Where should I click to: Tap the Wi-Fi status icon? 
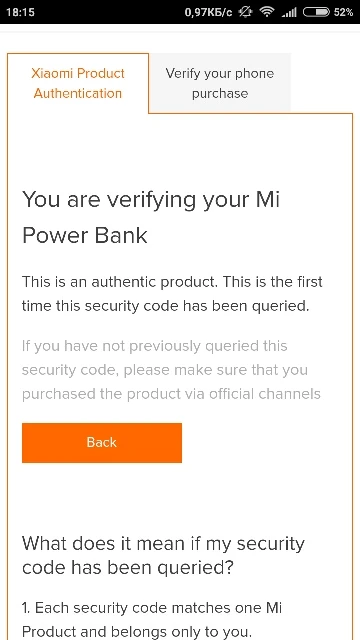(267, 12)
